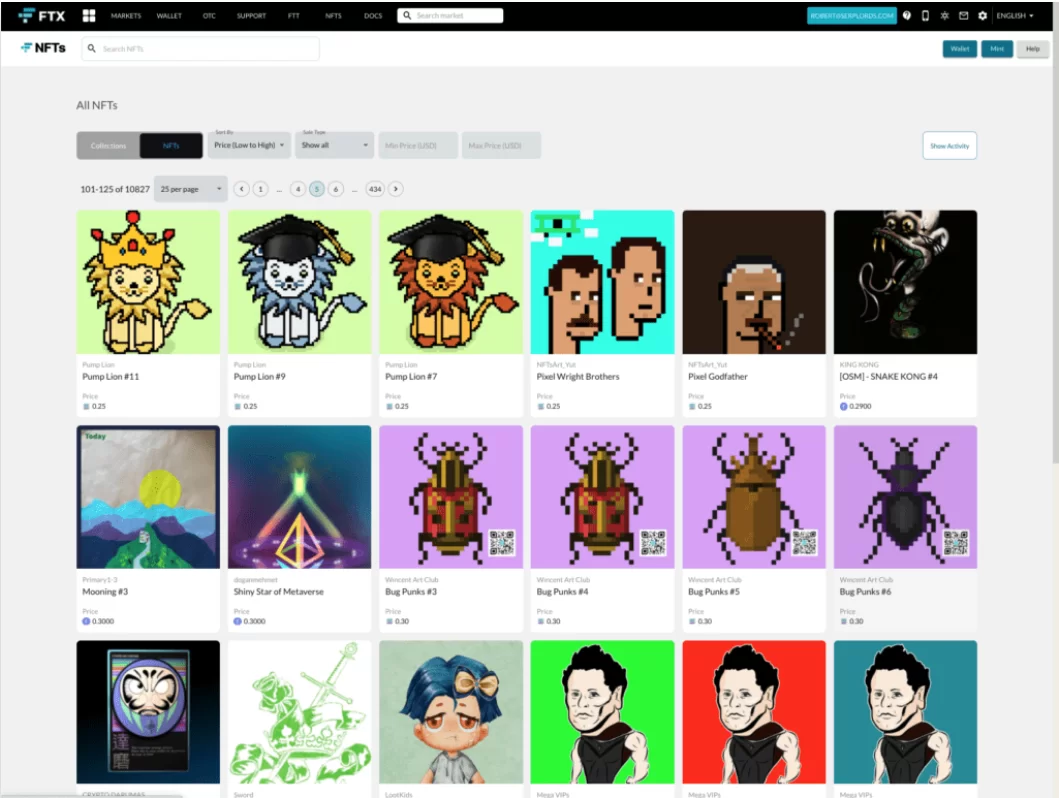Click the NFTs logo in the sub-header
This screenshot has height=798, width=1059.
[43, 48]
